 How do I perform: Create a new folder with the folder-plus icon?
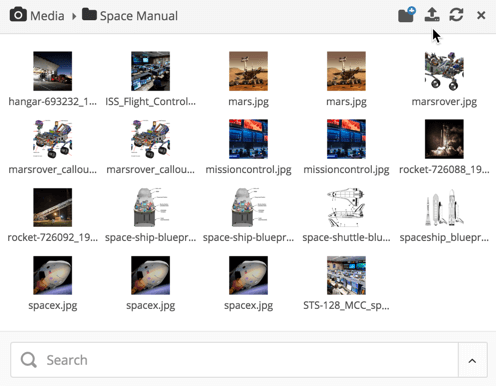(407, 15)
